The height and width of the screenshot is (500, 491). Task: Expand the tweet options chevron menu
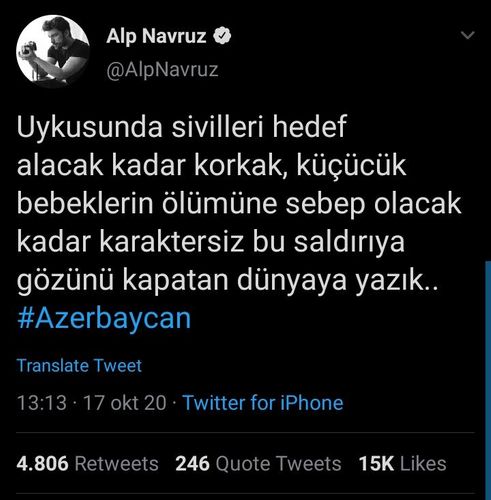tap(467, 35)
